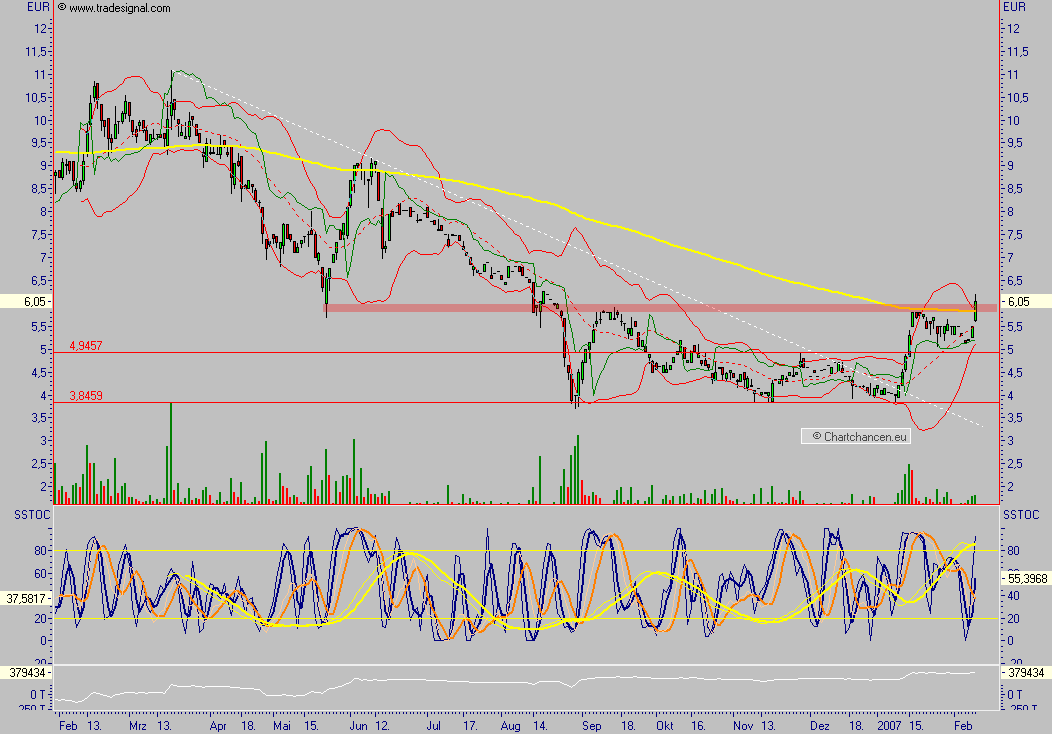Click the Sep label on time axis
The image size is (1052, 734).
590,724
